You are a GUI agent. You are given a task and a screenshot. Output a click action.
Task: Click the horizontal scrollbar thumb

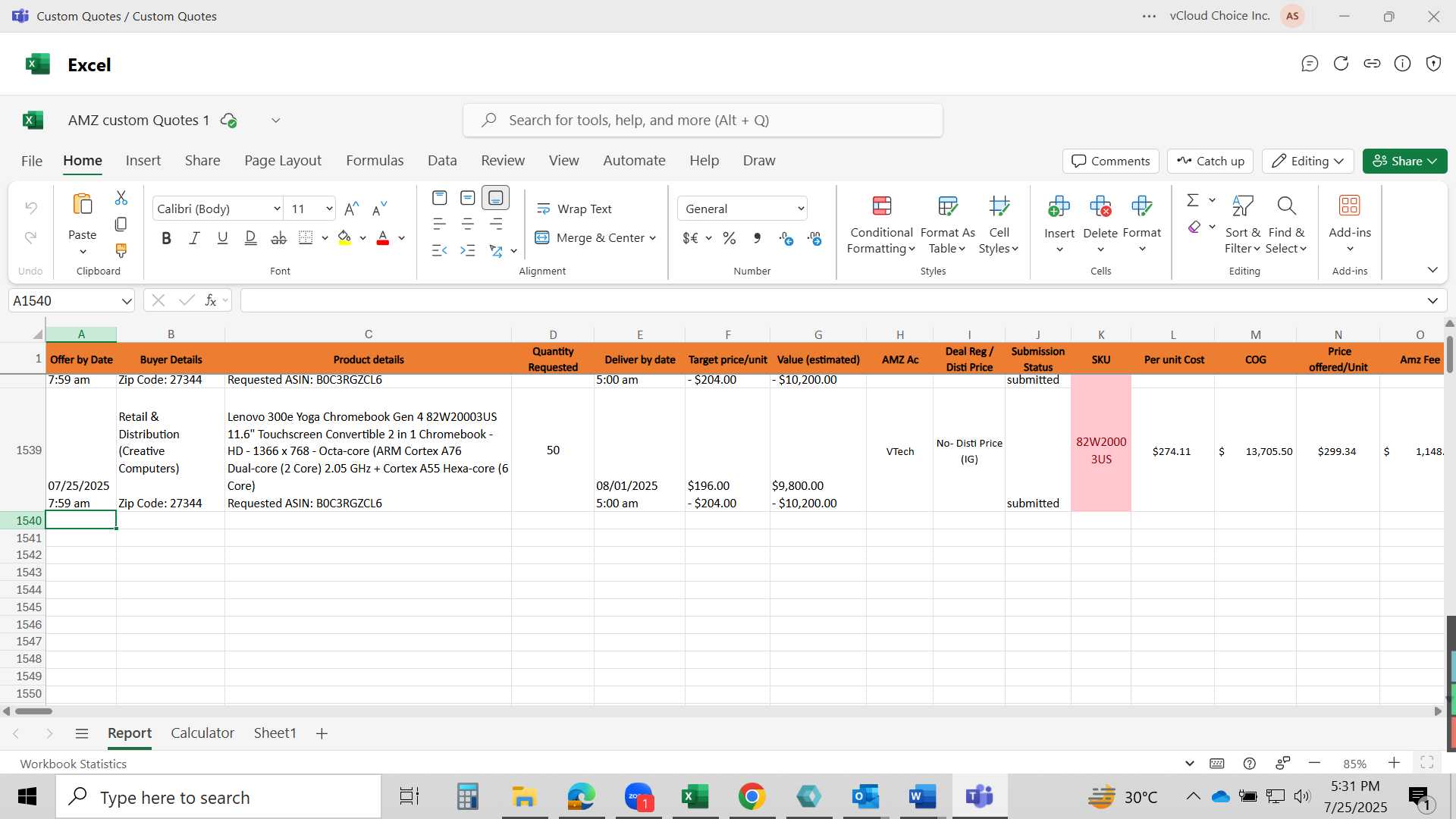[x=33, y=711]
